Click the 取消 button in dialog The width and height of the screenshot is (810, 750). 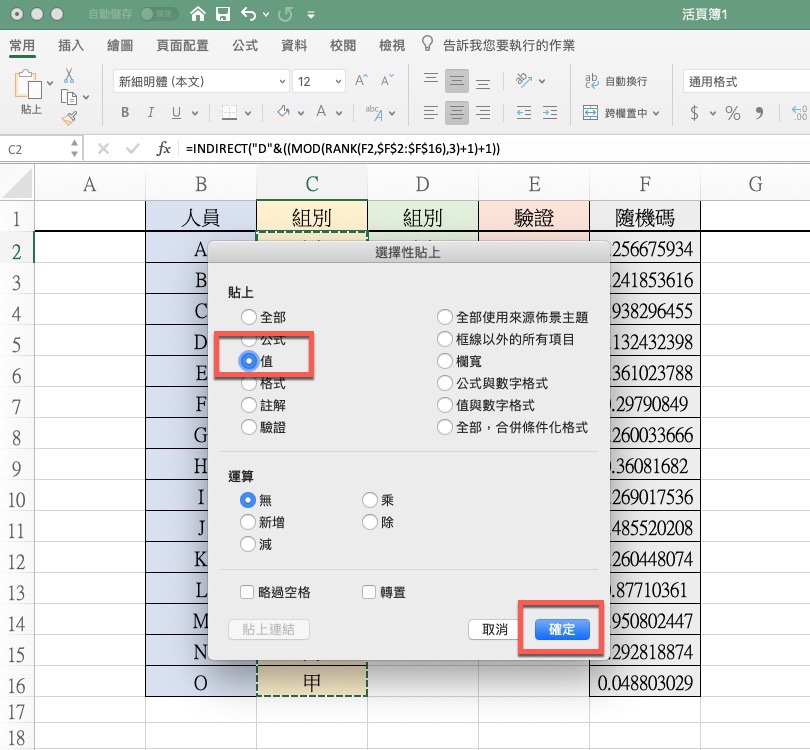pos(494,629)
